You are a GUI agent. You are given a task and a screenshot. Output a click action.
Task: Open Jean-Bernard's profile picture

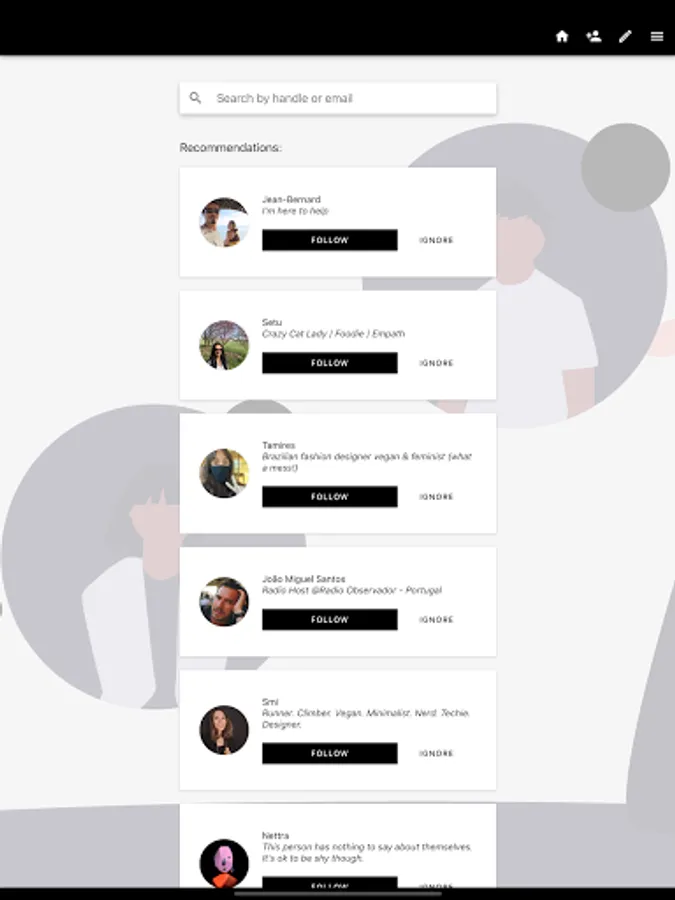click(224, 222)
